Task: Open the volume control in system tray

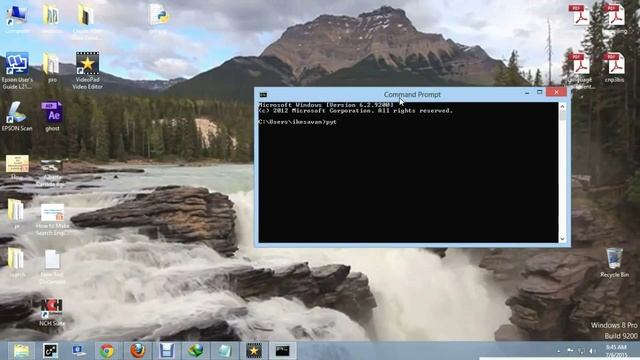Action: point(591,351)
